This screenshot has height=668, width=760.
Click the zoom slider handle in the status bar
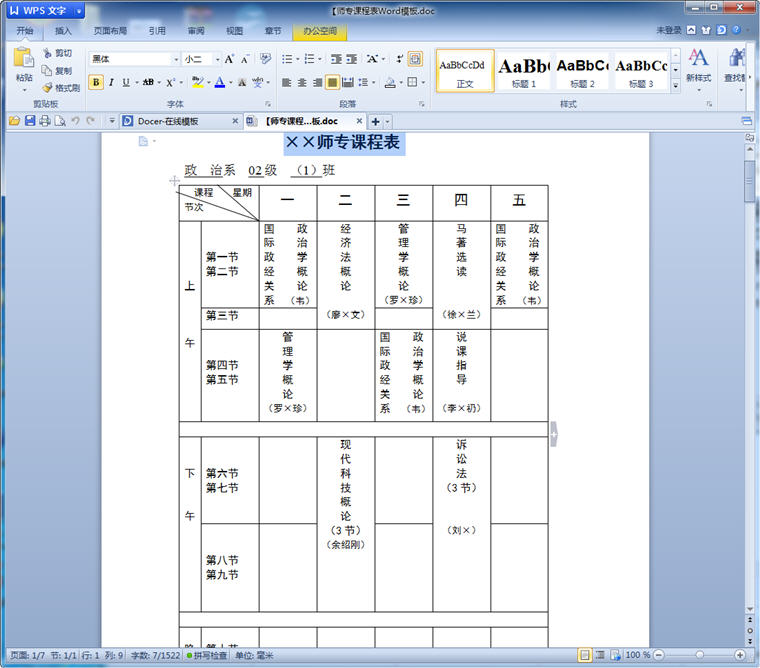(x=699, y=655)
